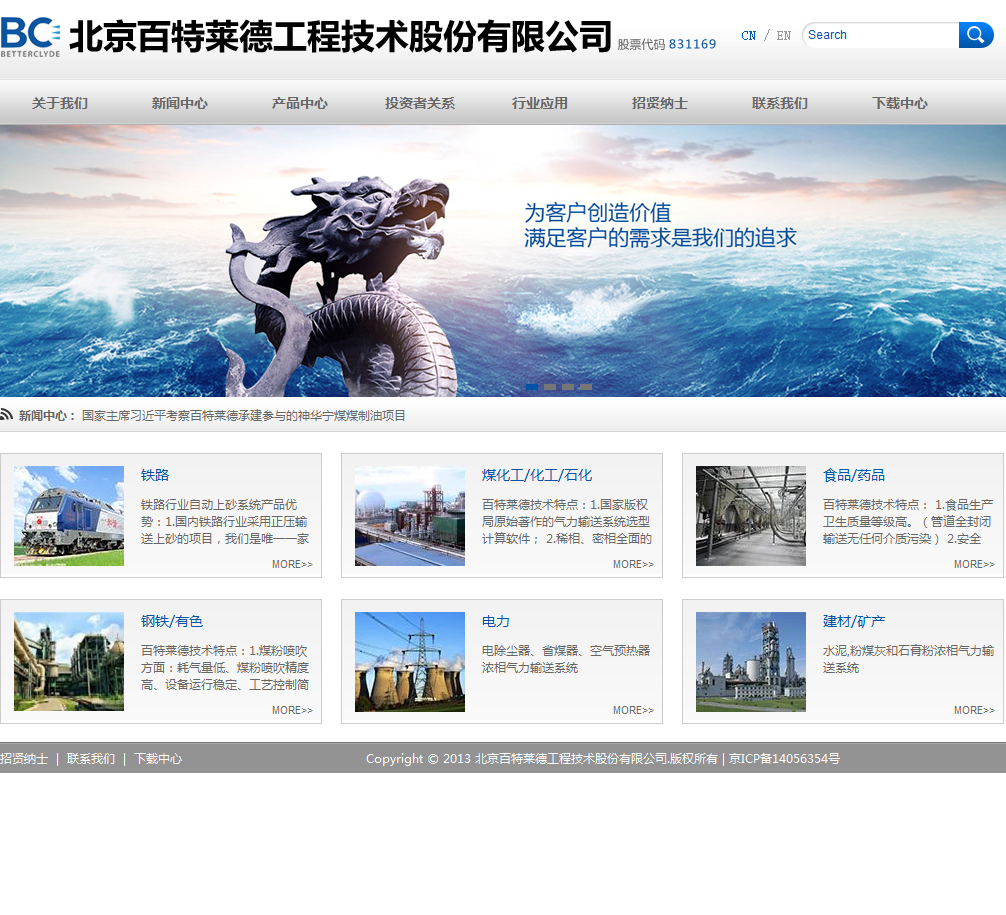Open the steel plant thumbnail
Image resolution: width=1006 pixels, height=915 pixels.
click(x=69, y=662)
